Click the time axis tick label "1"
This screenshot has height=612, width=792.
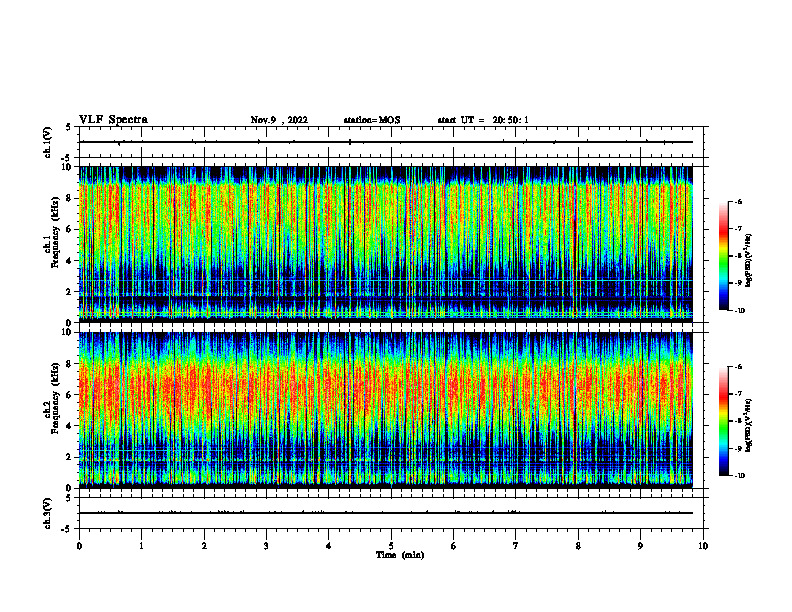tap(141, 546)
